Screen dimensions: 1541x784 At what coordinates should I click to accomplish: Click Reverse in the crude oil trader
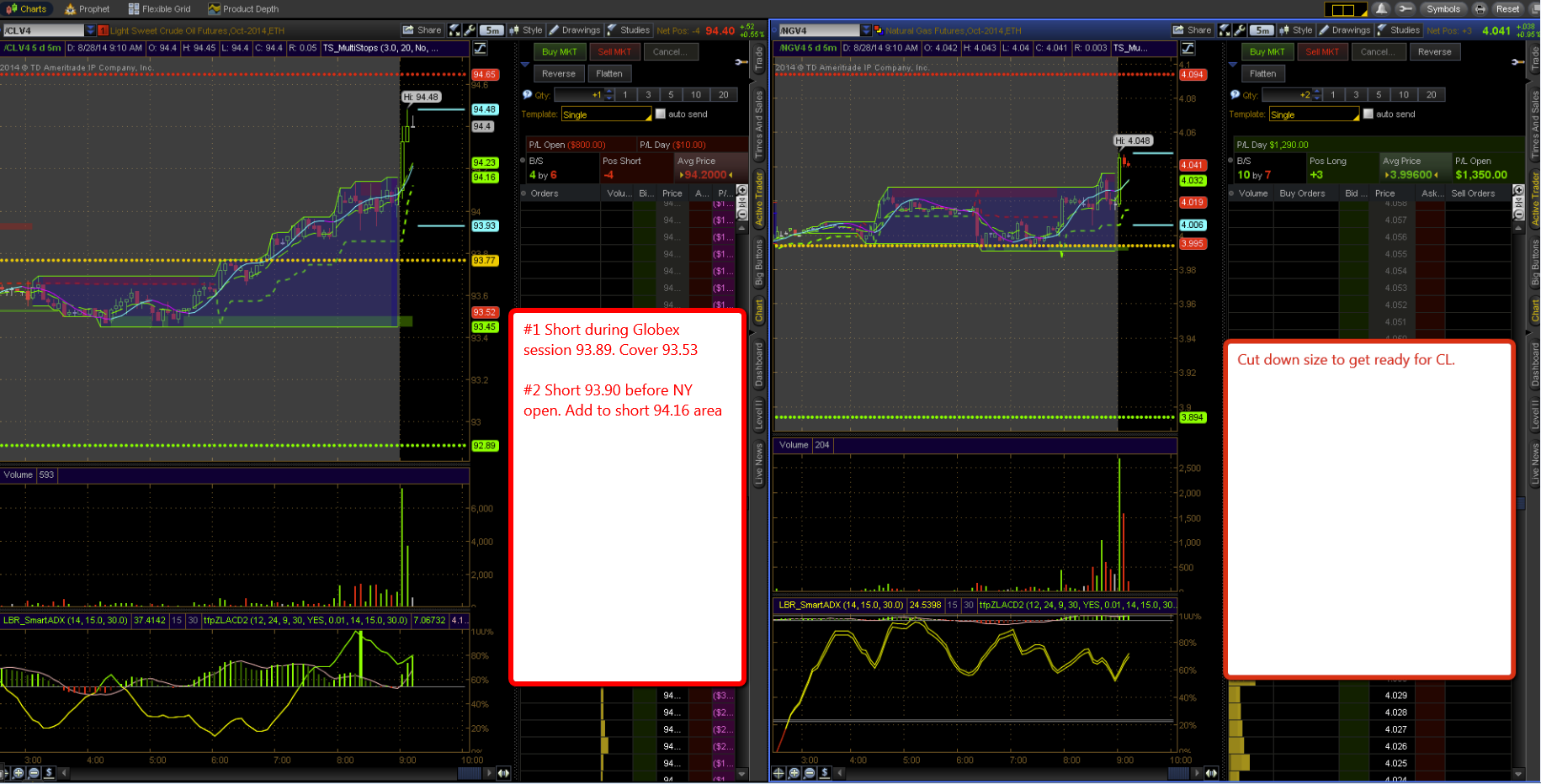[559, 73]
